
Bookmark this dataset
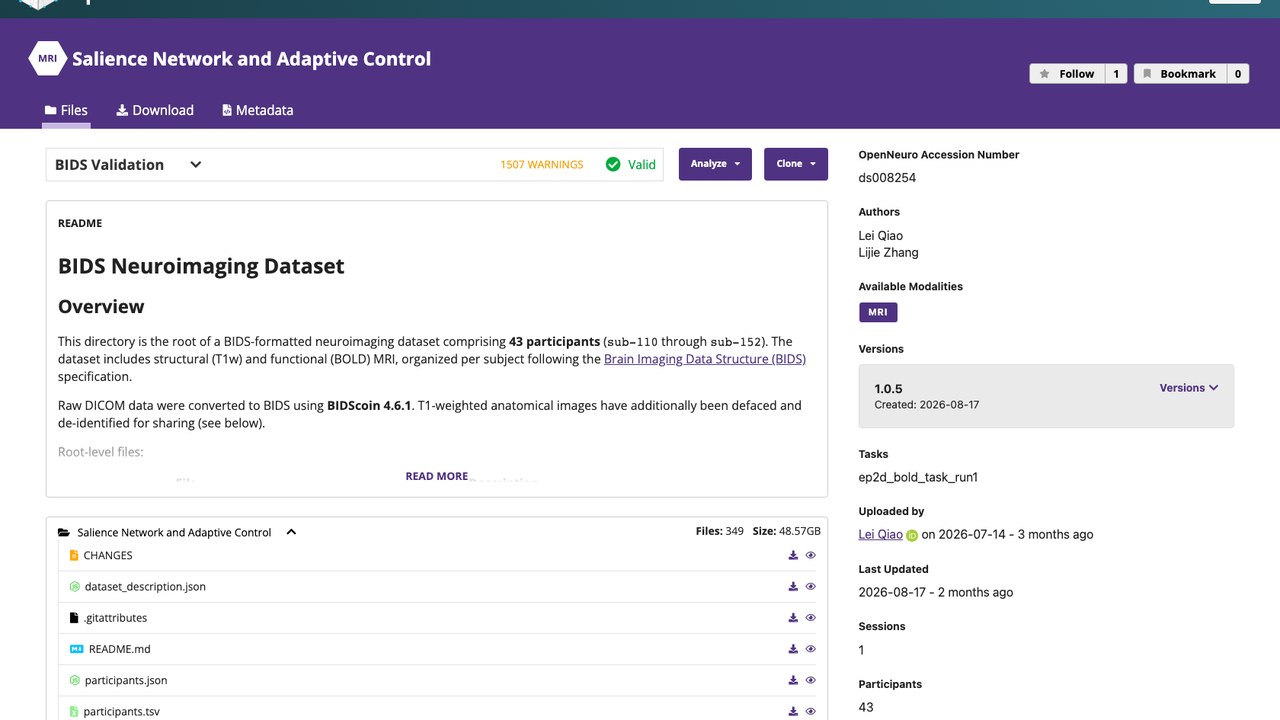pyautogui.click(x=1179, y=74)
